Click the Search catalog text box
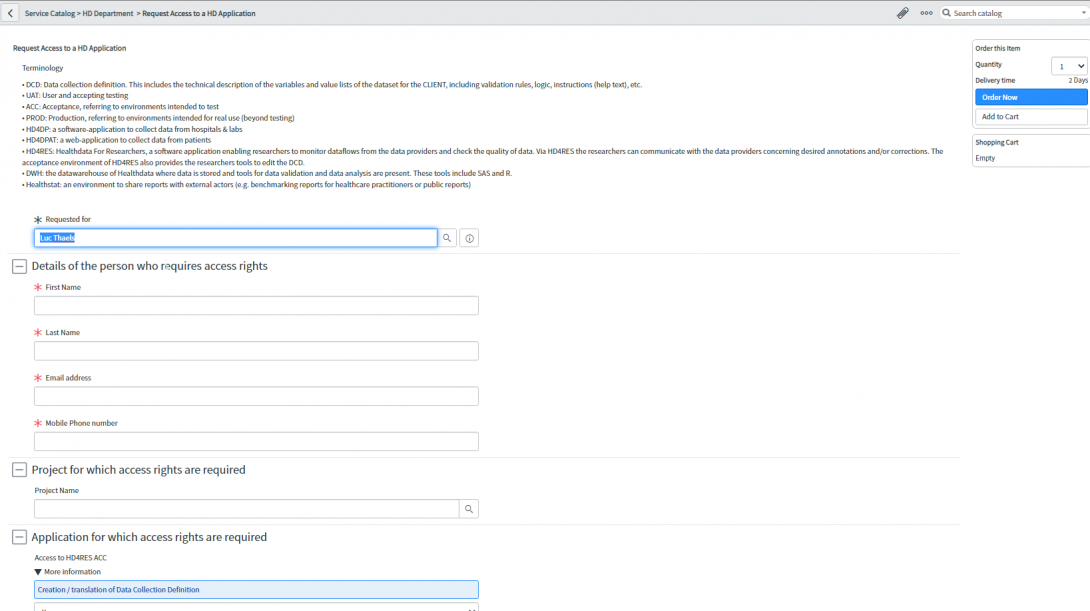The height and width of the screenshot is (611, 1090). pos(1014,13)
